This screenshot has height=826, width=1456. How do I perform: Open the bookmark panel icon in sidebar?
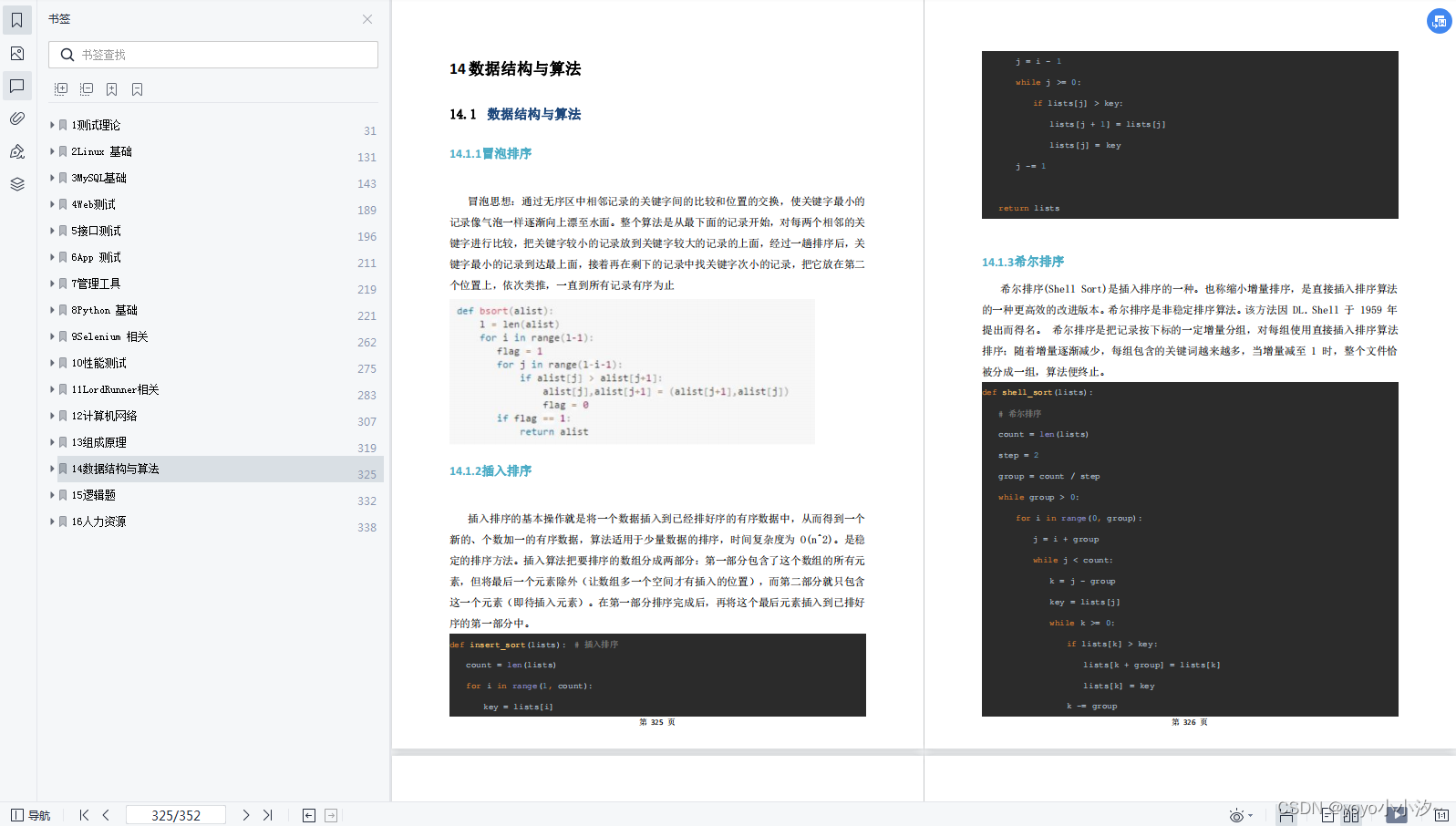17,20
